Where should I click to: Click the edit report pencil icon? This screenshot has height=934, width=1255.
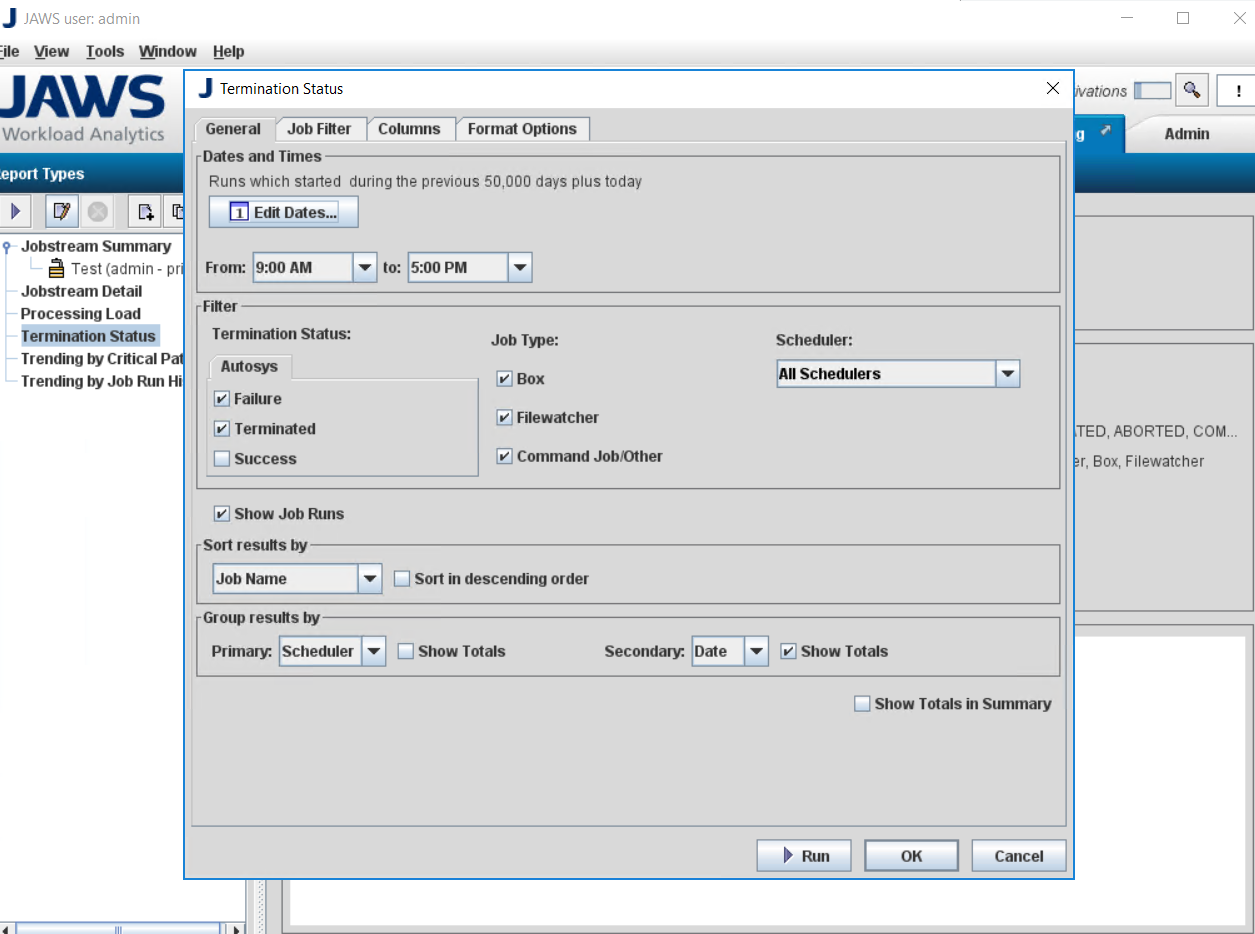click(x=62, y=211)
